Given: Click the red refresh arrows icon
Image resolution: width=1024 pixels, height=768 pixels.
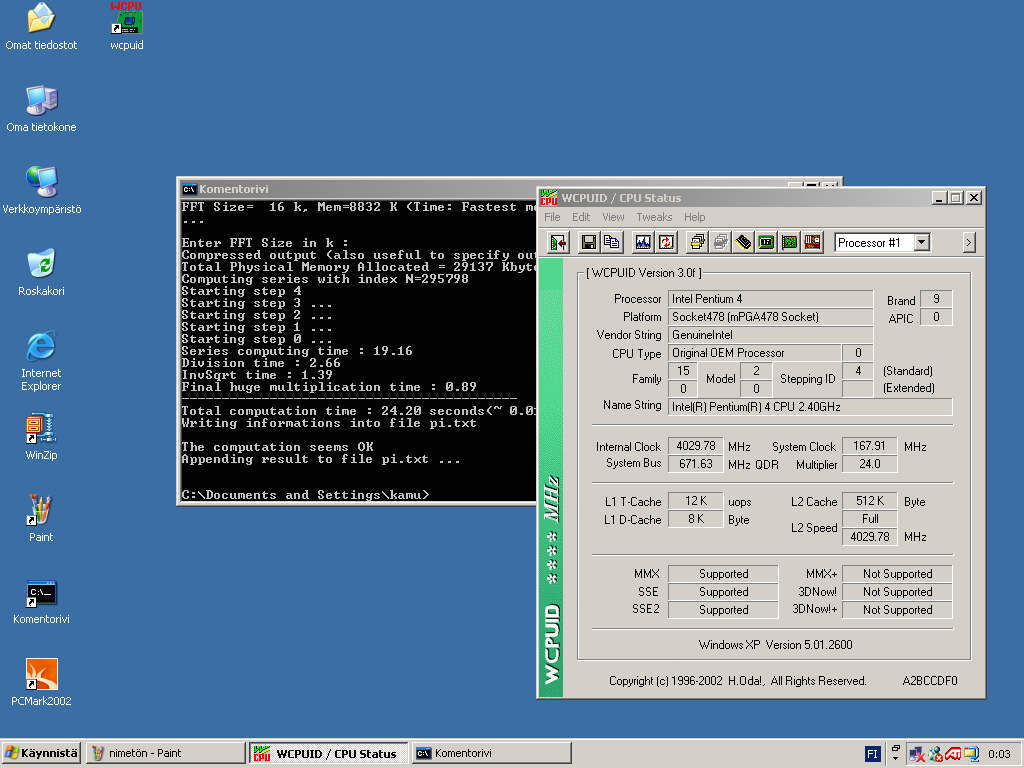Looking at the screenshot, I should pos(666,242).
